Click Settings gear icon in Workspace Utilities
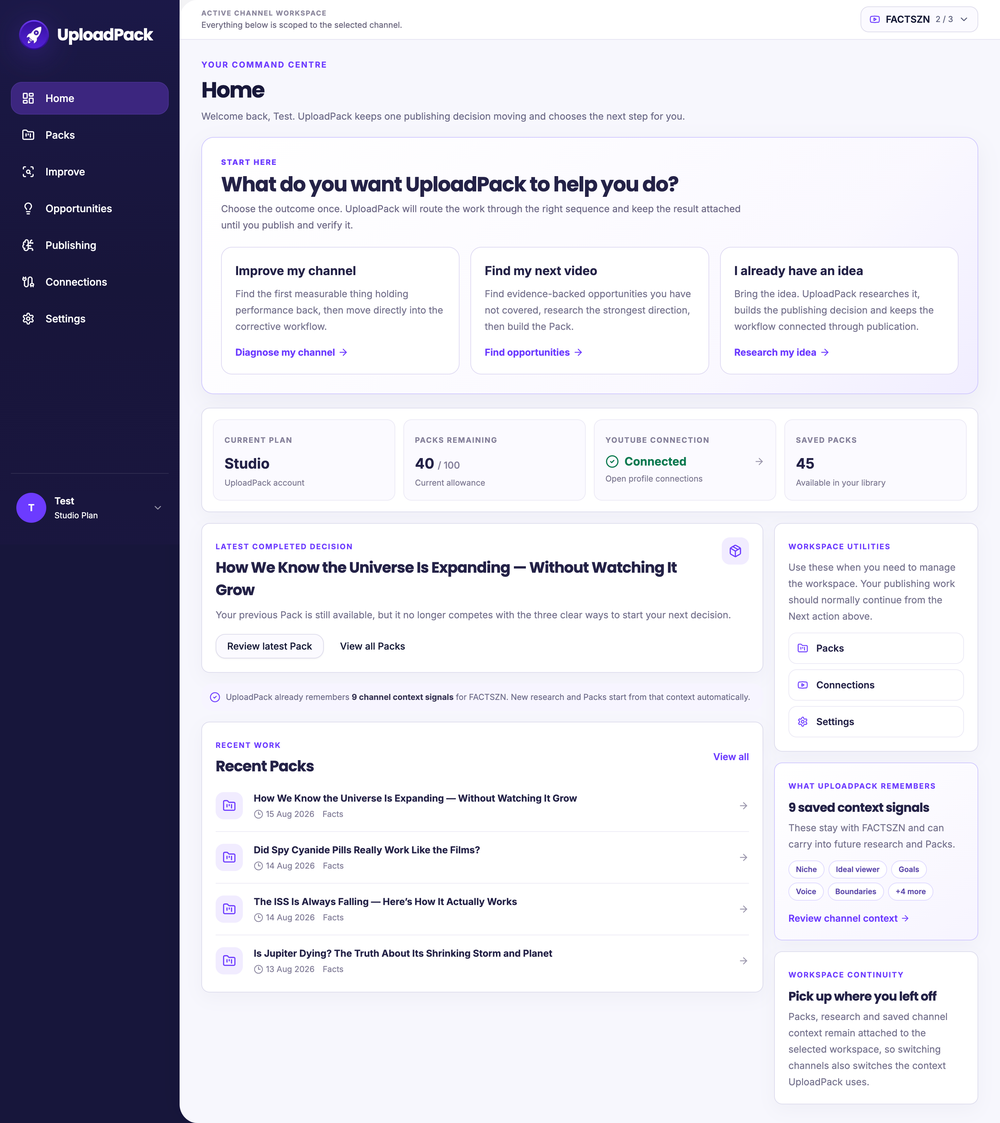This screenshot has width=1000, height=1123. (x=803, y=722)
